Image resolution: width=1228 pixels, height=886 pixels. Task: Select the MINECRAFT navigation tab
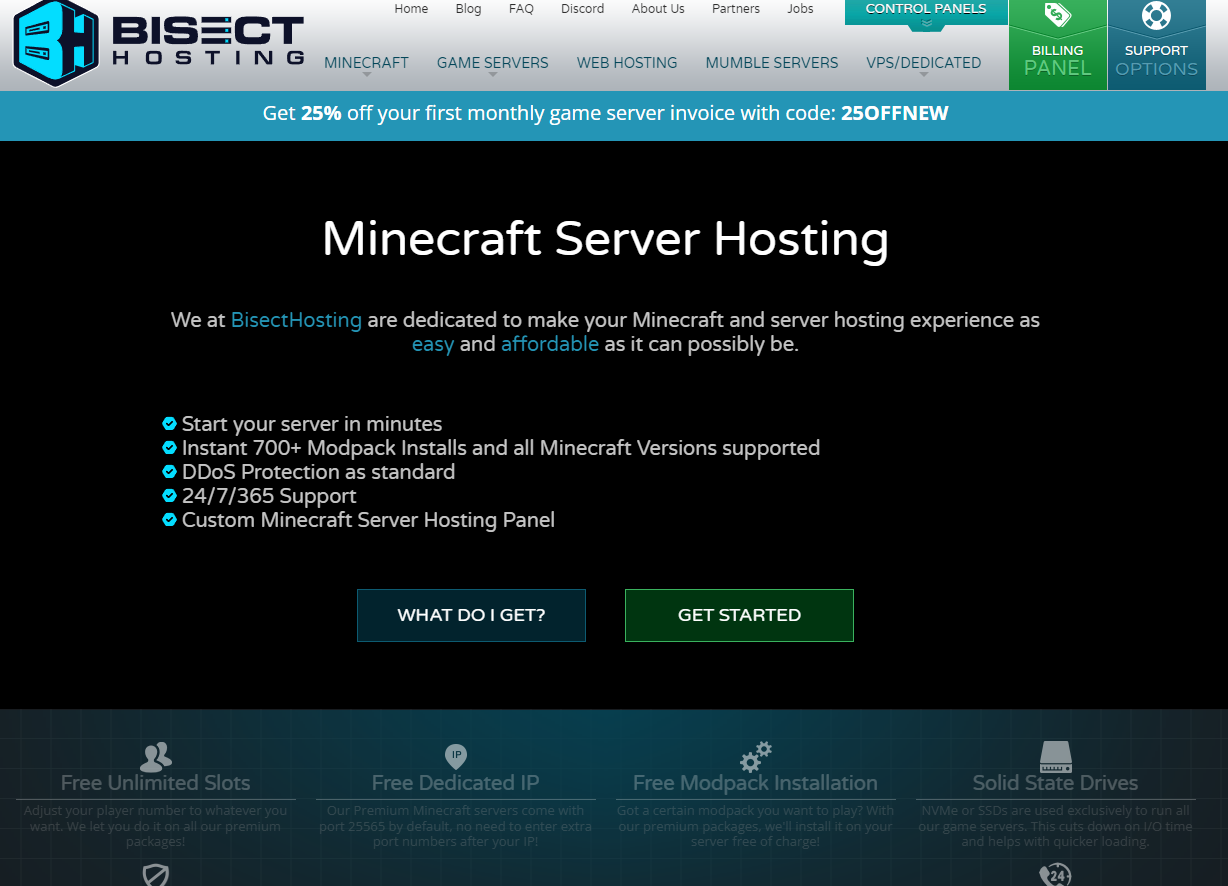pos(366,62)
